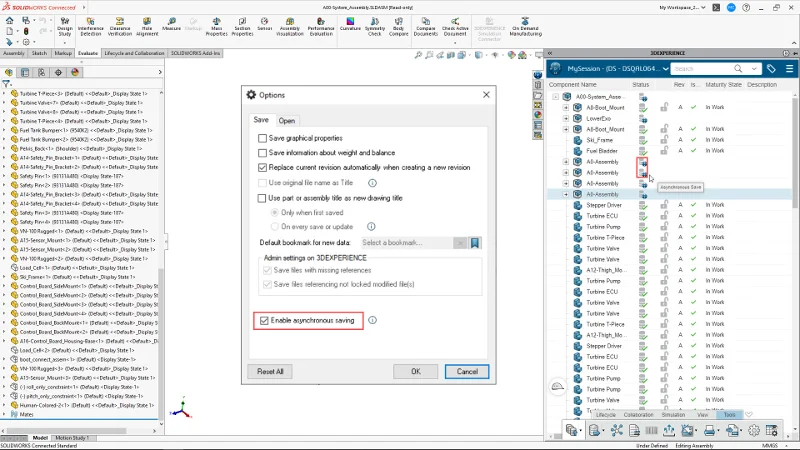Launch Performance Evaluation tool
The image size is (800, 450).
pyautogui.click(x=321, y=30)
